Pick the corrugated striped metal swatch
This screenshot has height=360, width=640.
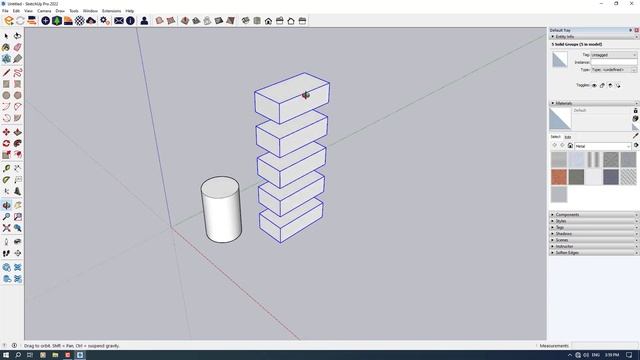pyautogui.click(x=593, y=160)
